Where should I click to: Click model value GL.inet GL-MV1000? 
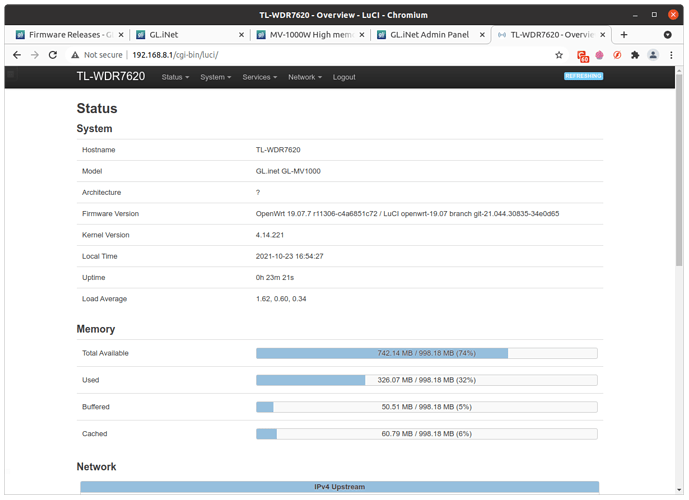click(x=288, y=171)
